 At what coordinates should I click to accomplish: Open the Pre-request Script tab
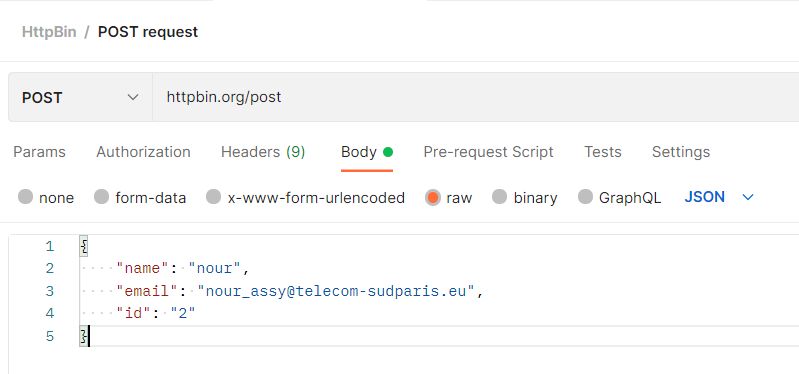click(488, 152)
